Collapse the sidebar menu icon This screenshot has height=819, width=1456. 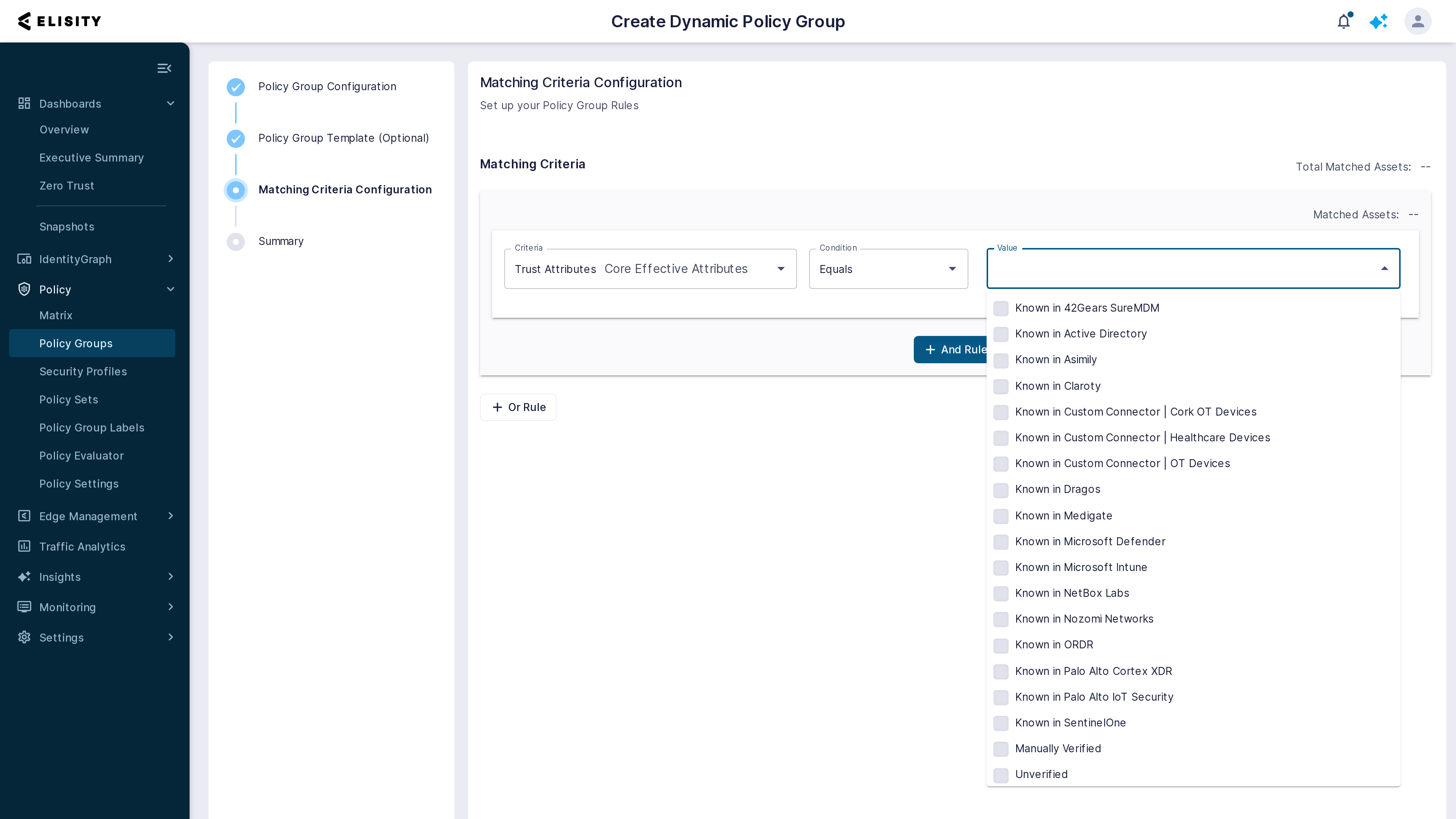point(164,68)
